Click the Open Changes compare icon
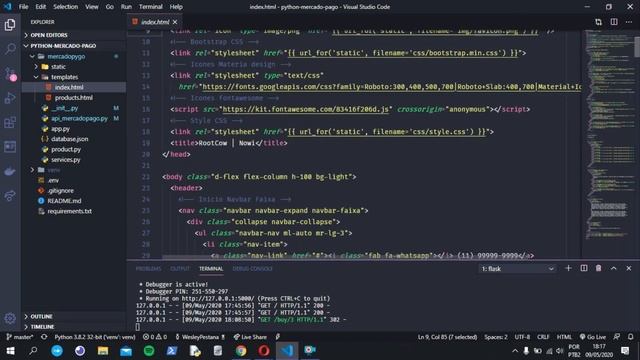Image resolution: width=640 pixels, height=360 pixels. pos(598,22)
